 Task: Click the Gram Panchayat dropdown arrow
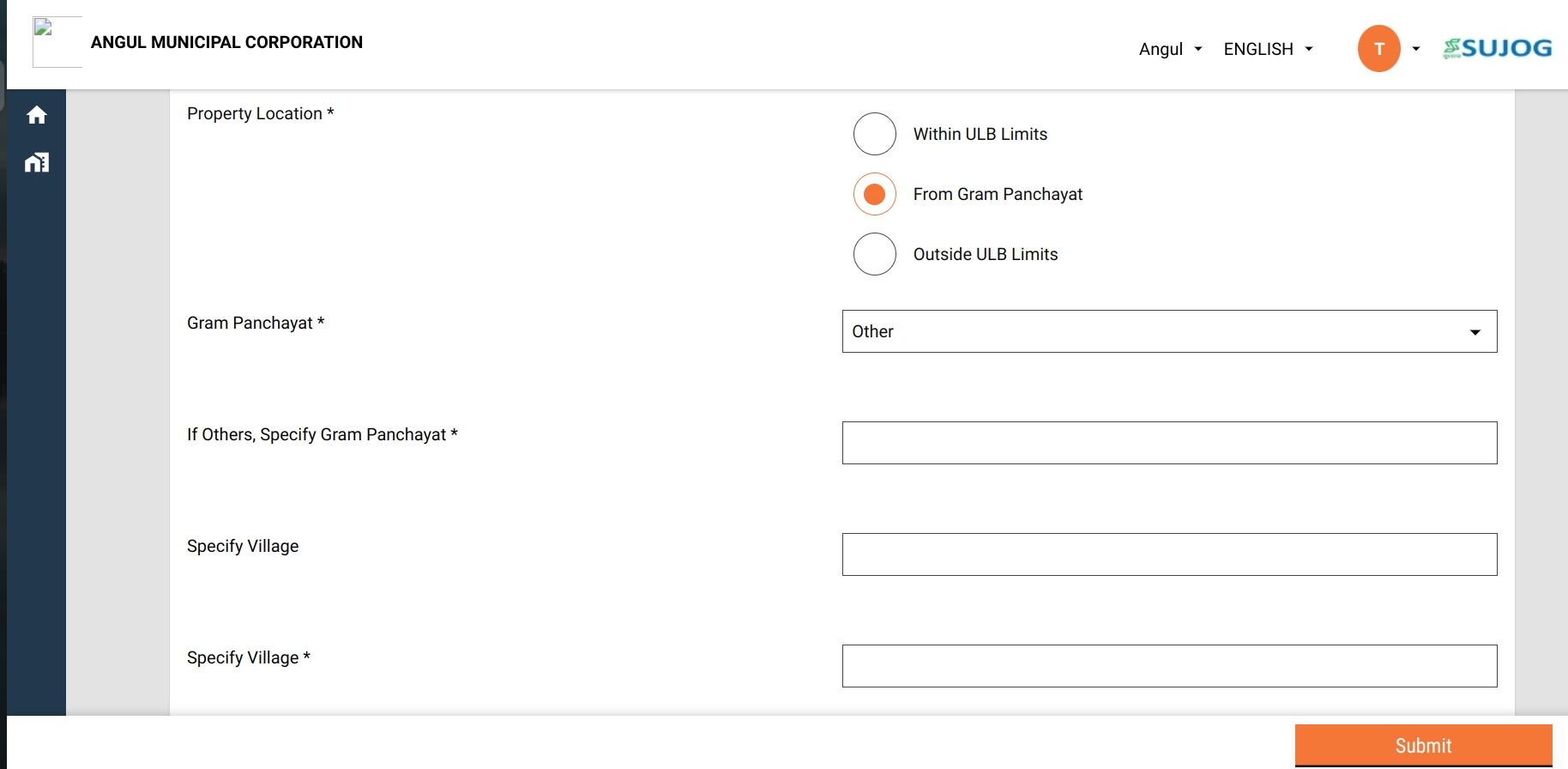(x=1475, y=332)
